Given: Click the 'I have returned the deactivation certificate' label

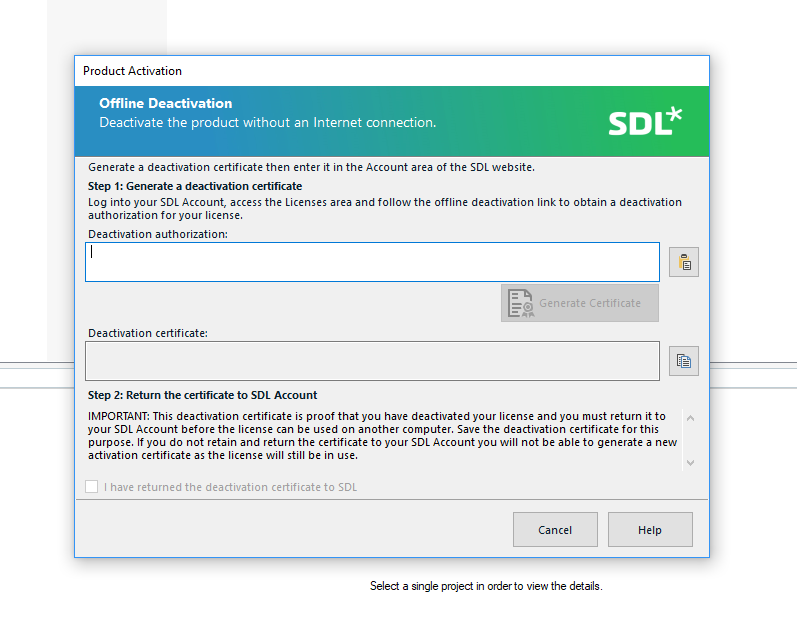Looking at the screenshot, I should point(230,487).
